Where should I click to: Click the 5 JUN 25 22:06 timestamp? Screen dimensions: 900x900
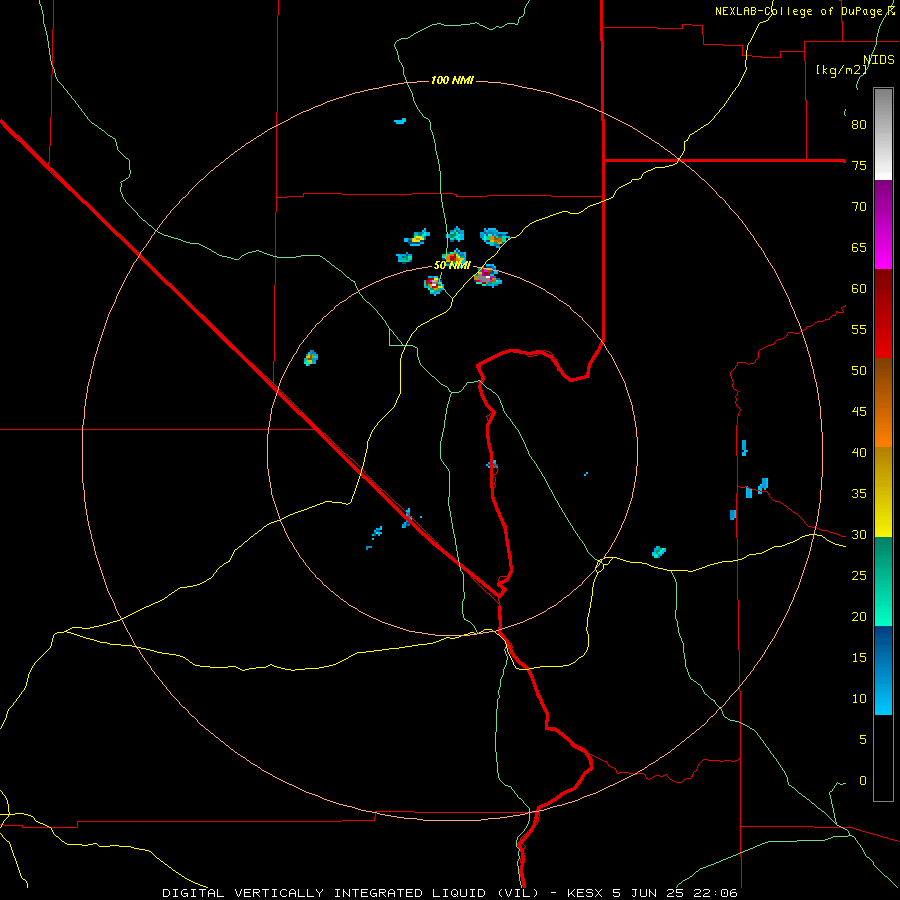[675, 893]
